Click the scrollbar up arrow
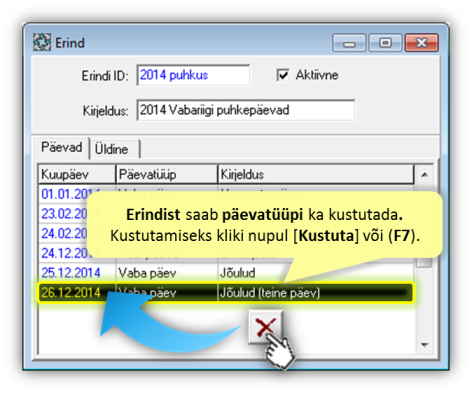 pyautogui.click(x=424, y=174)
